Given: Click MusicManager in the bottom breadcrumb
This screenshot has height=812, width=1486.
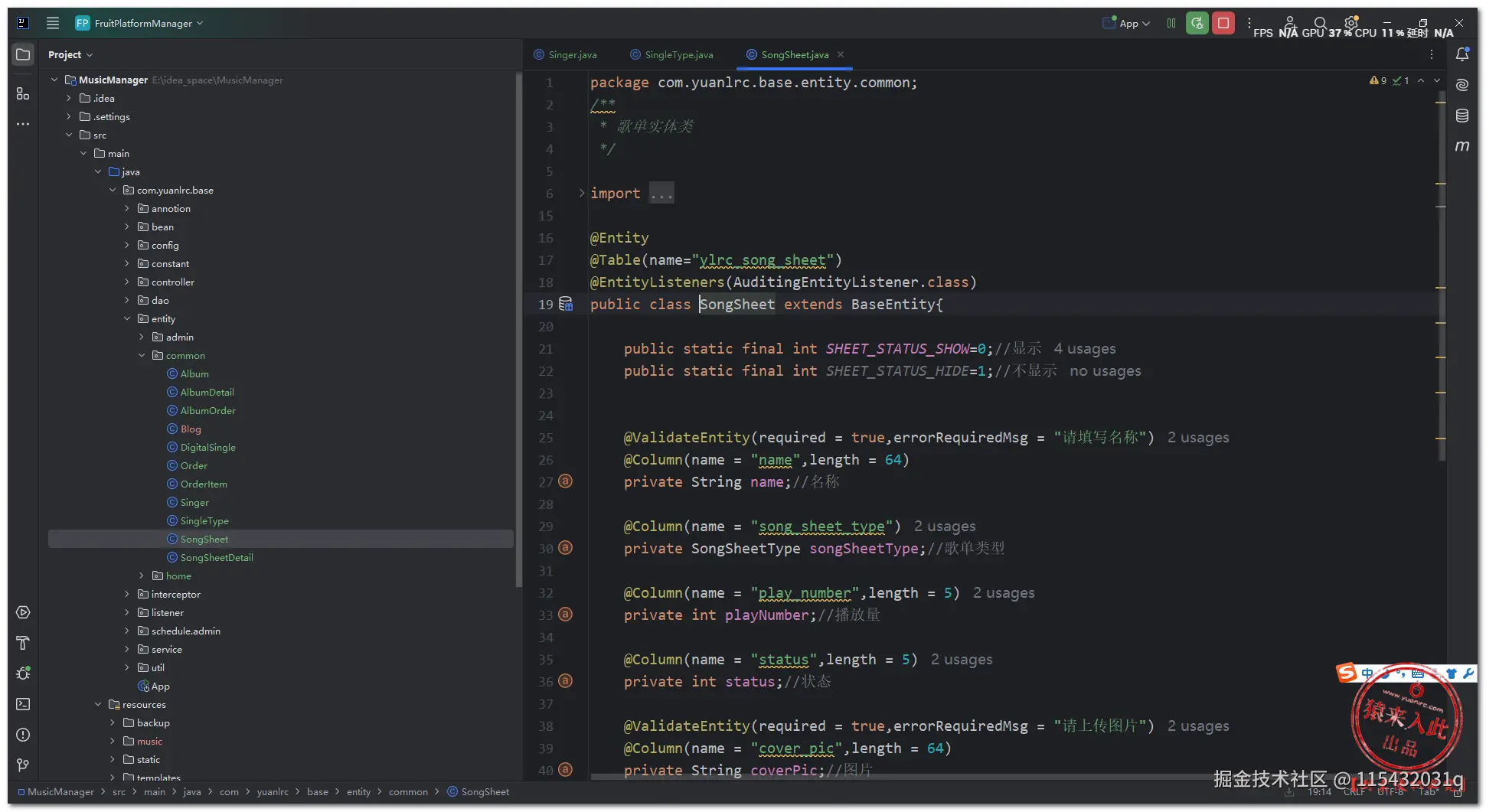Looking at the screenshot, I should point(60,792).
